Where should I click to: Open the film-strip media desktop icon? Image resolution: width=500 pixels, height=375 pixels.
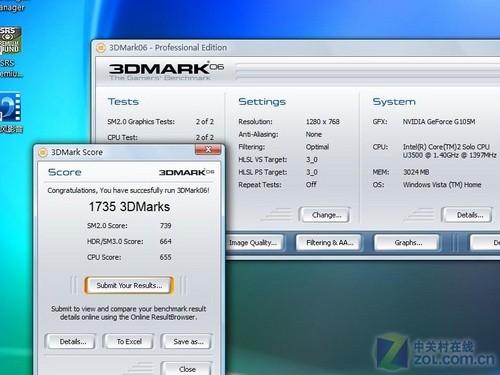pos(10,113)
